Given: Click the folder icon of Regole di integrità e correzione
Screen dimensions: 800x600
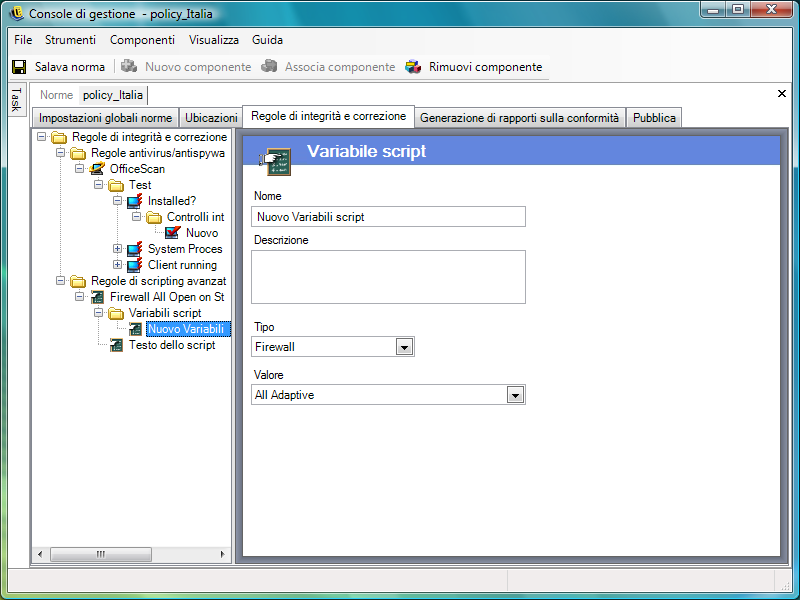Looking at the screenshot, I should coord(59,137).
